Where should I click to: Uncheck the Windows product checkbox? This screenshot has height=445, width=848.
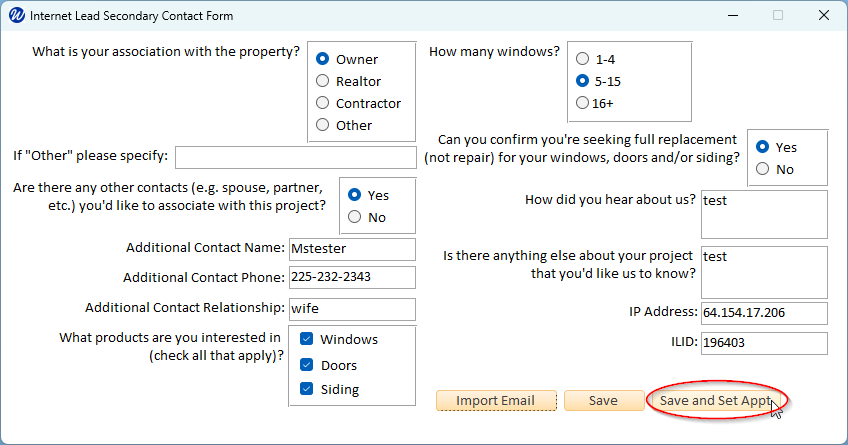tap(307, 339)
